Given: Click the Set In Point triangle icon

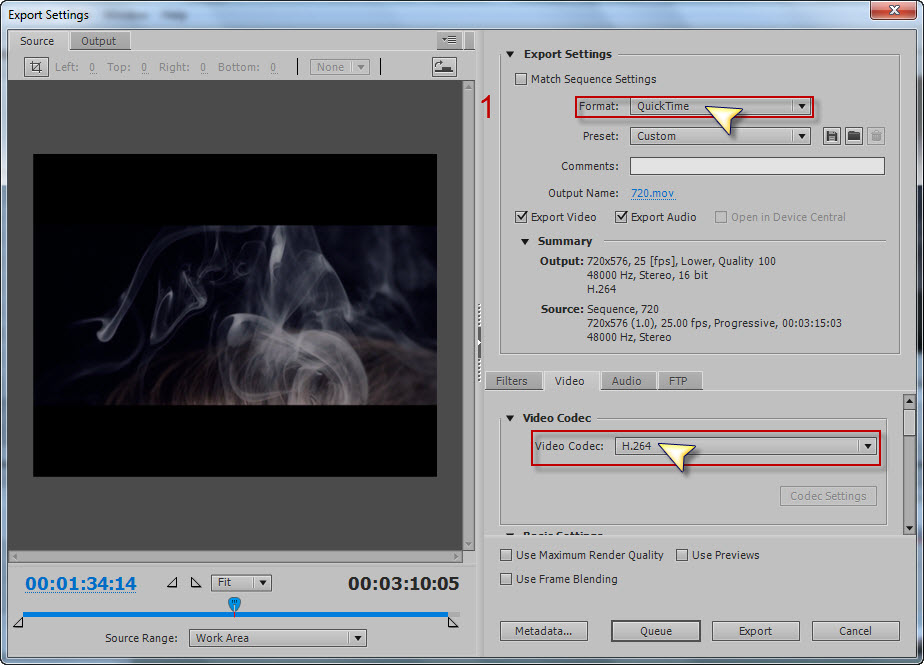Looking at the screenshot, I should 172,582.
